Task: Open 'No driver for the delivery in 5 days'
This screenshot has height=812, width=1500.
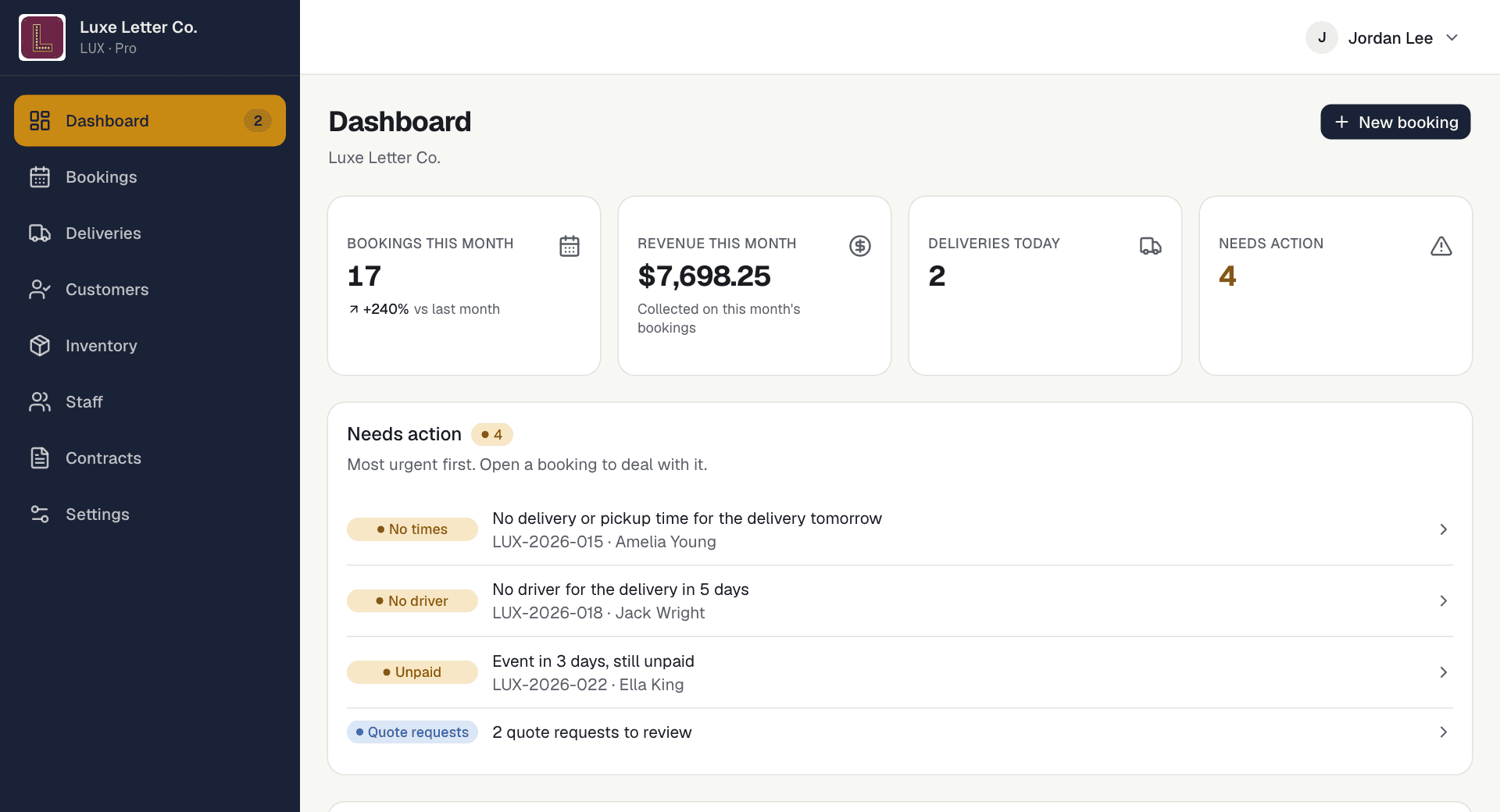Action: click(x=620, y=589)
